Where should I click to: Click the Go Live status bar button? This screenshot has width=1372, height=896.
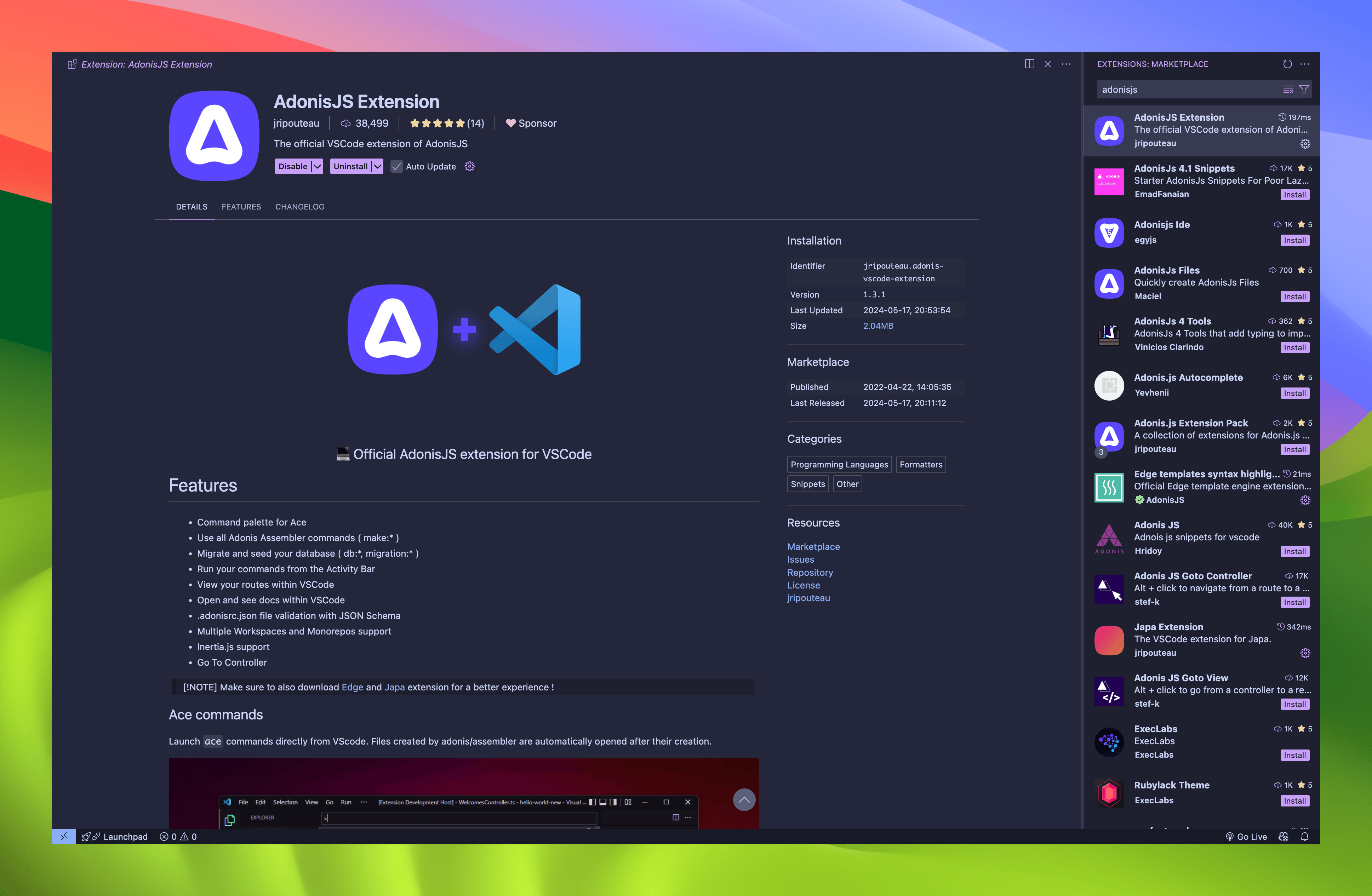pos(1246,837)
